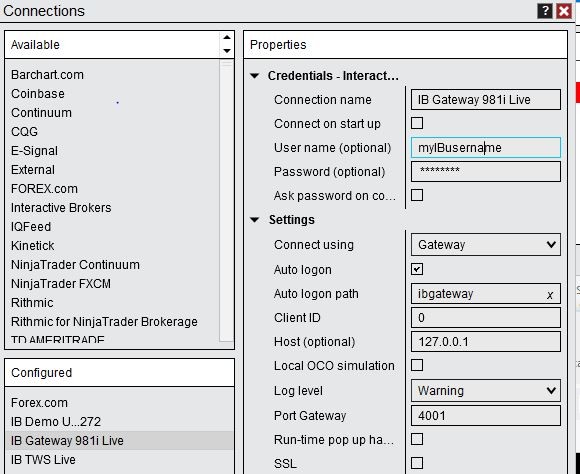Select NinjaTrader FXCM in Available list
The width and height of the screenshot is (580, 474).
tap(61, 284)
